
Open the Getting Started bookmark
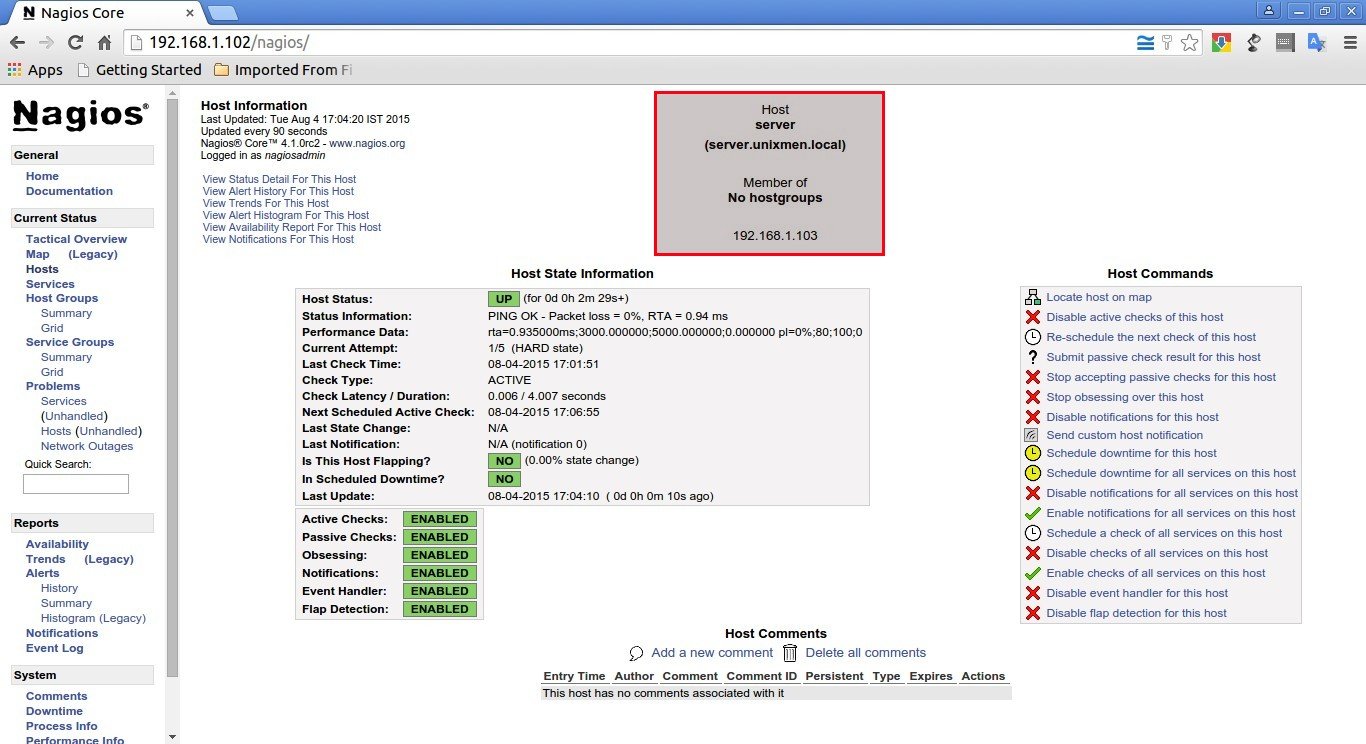(x=139, y=70)
